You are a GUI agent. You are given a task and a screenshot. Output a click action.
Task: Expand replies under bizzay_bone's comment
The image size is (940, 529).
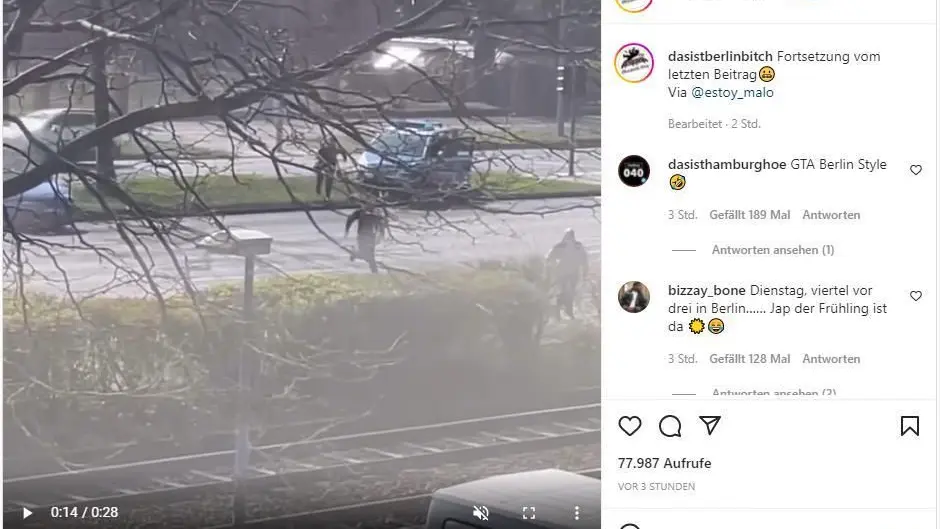tap(774, 393)
